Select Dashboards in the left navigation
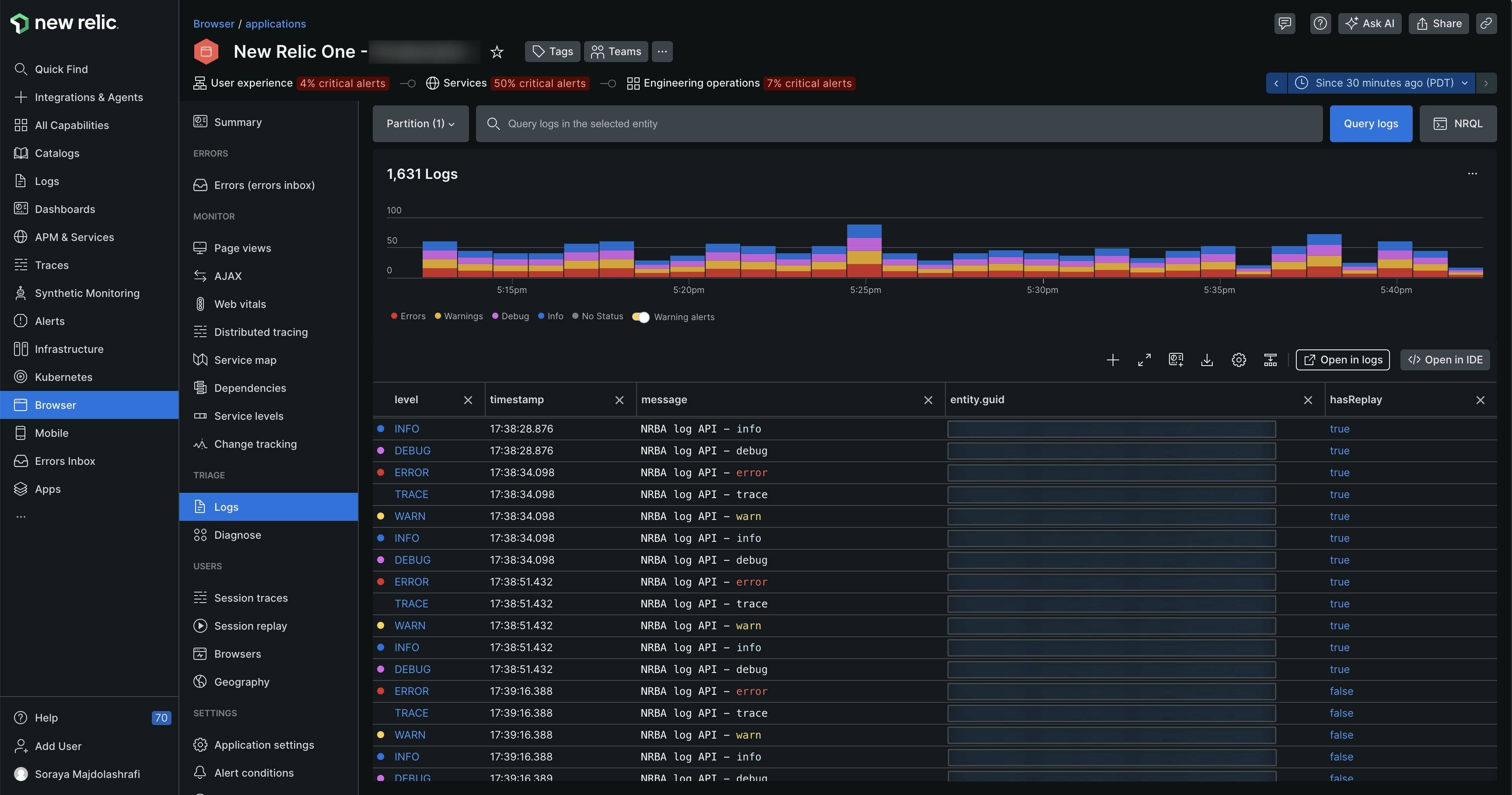 (x=65, y=209)
